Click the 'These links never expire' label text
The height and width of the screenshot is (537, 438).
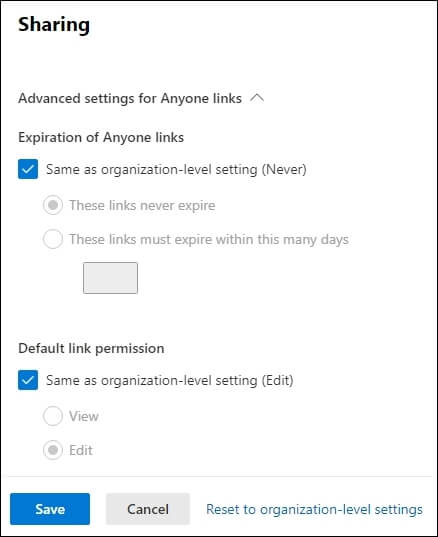click(142, 205)
